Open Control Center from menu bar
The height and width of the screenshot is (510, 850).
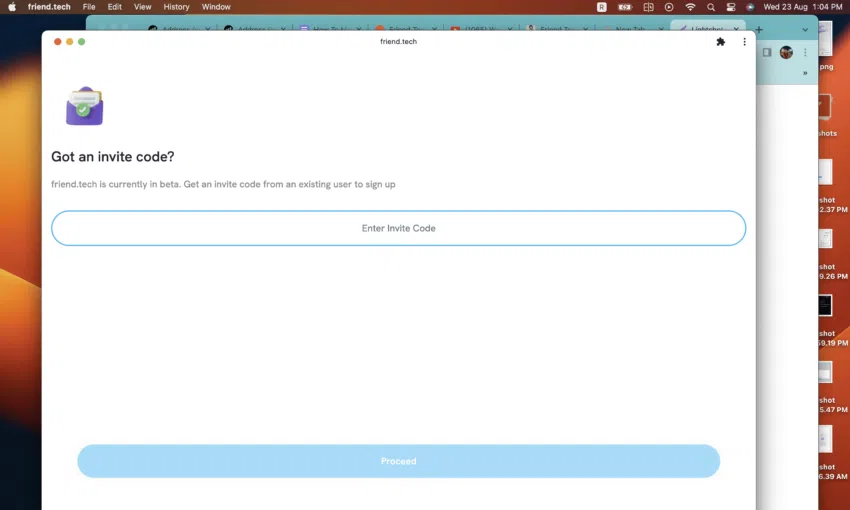[731, 7]
